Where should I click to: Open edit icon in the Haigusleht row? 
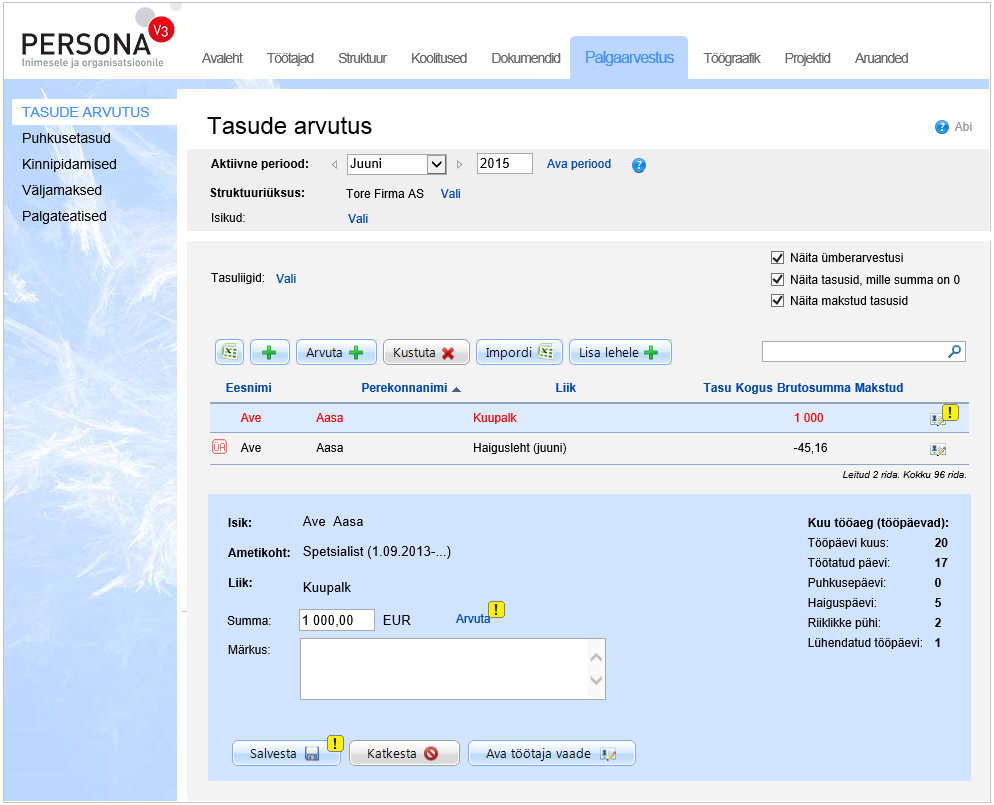click(937, 449)
